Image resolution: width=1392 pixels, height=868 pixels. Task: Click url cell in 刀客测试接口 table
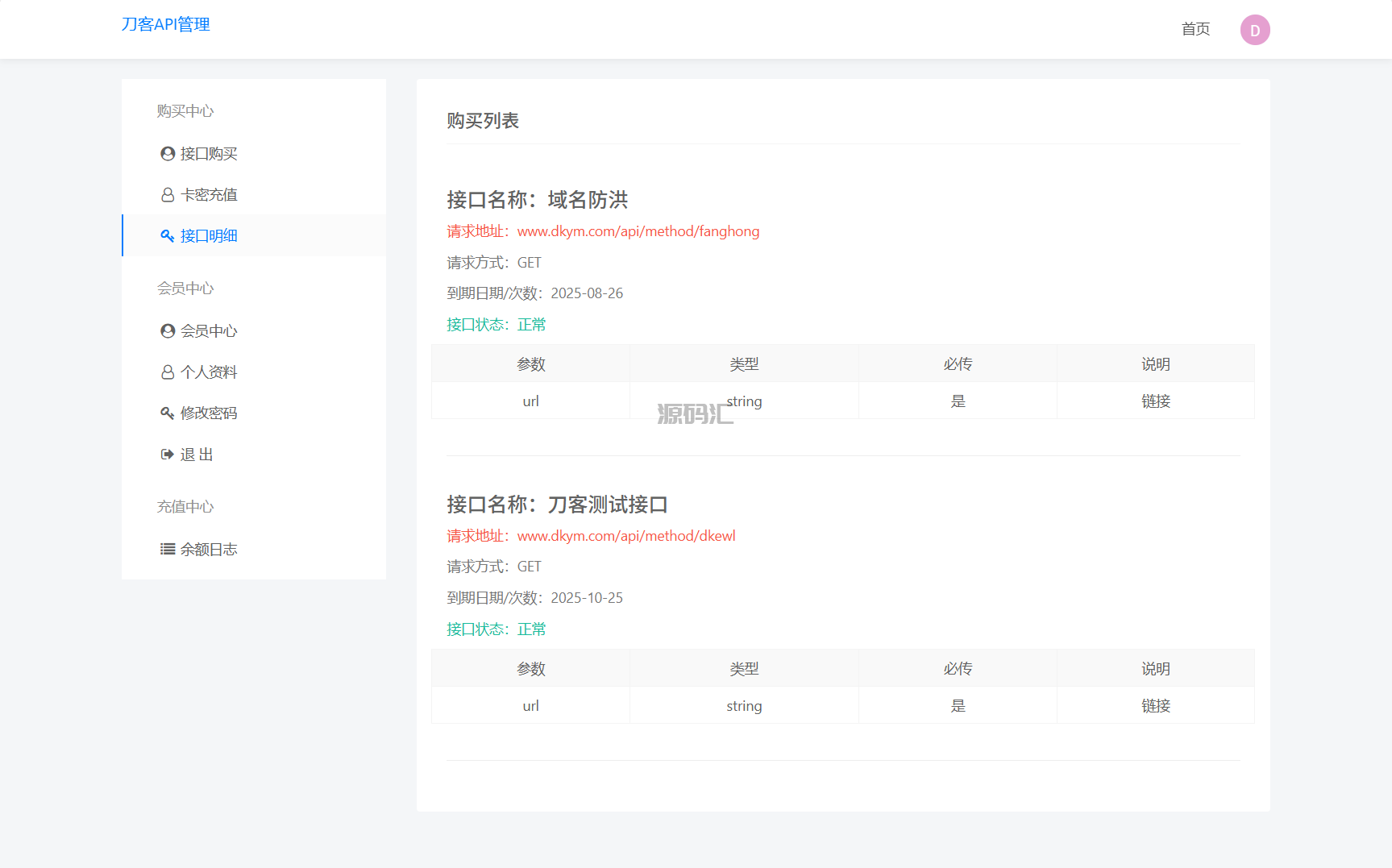pos(531,705)
